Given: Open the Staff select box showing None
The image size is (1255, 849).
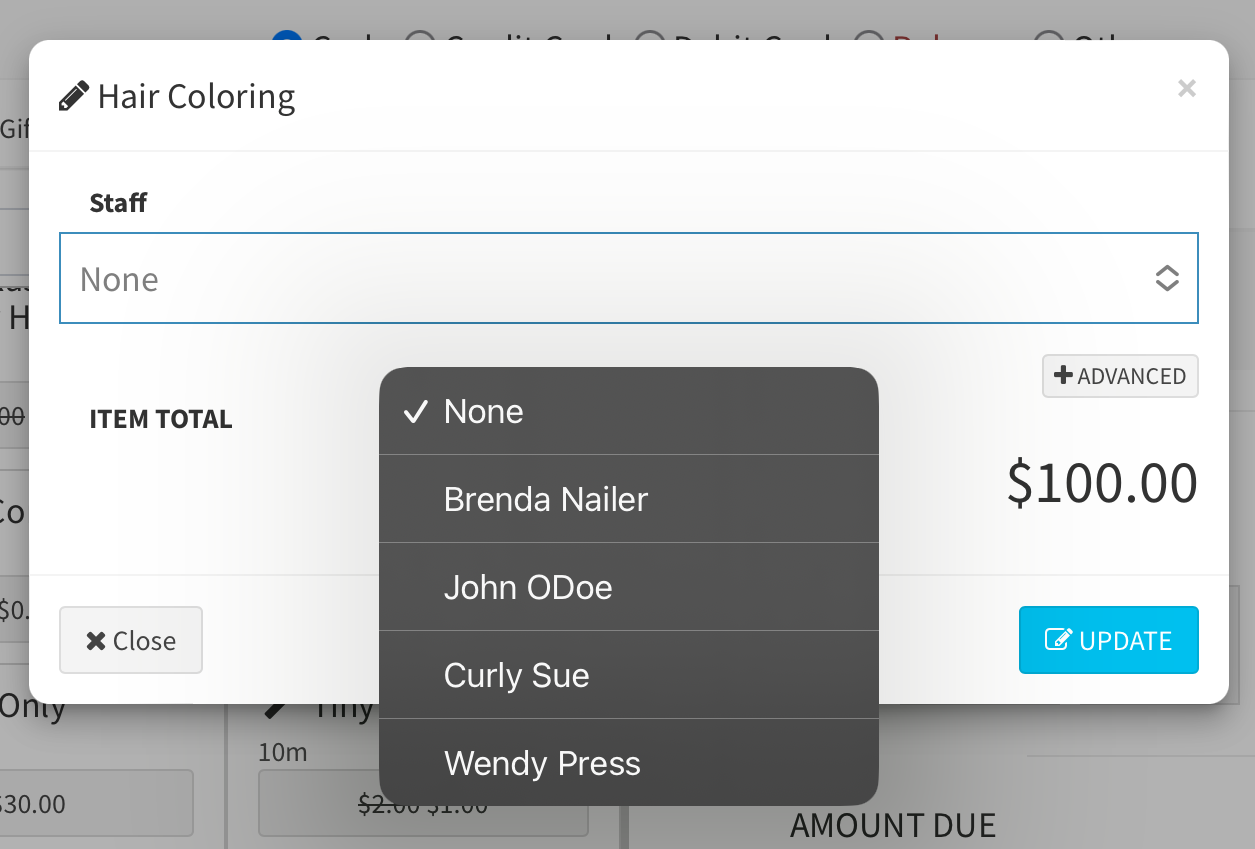Looking at the screenshot, I should pos(600,279).
